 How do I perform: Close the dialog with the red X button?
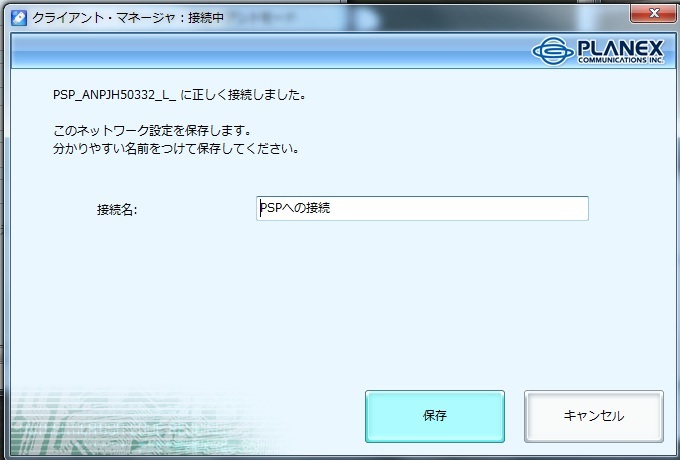654,13
